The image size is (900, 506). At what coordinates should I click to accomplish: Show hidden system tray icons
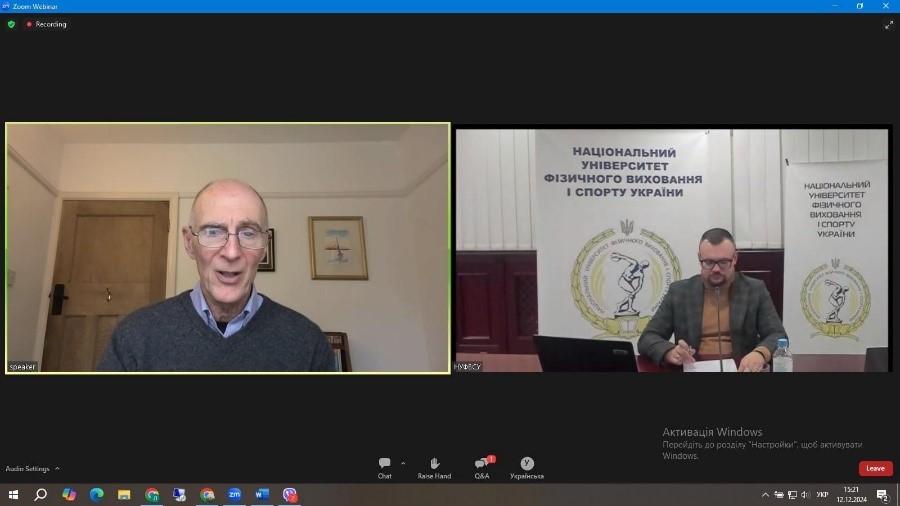[x=766, y=494]
